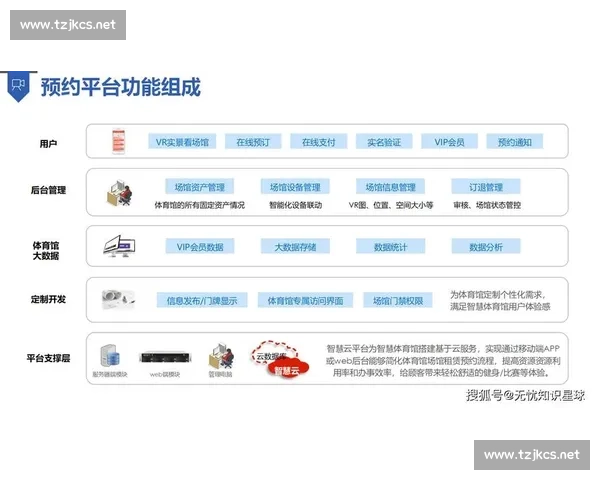The height and width of the screenshot is (480, 600).
Task: Click the 场馆设备管理 box
Action: (295, 187)
